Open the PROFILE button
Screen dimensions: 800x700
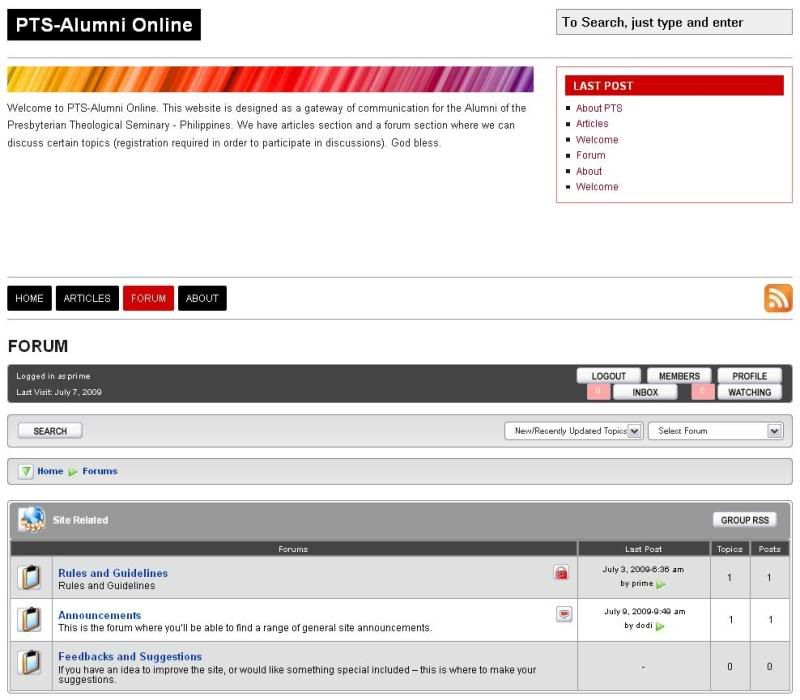[x=749, y=376]
